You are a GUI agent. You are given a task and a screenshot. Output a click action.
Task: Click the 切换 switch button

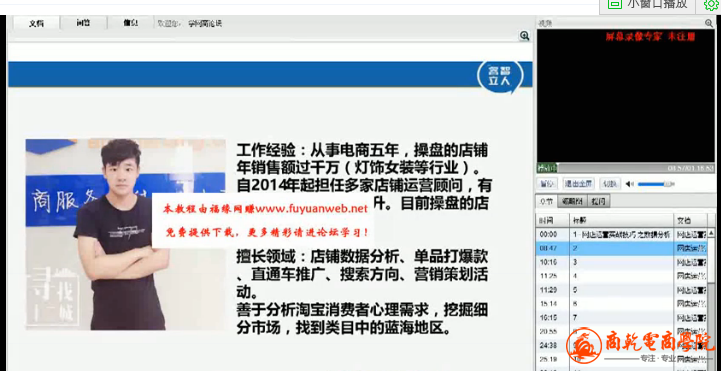pyautogui.click(x=610, y=183)
